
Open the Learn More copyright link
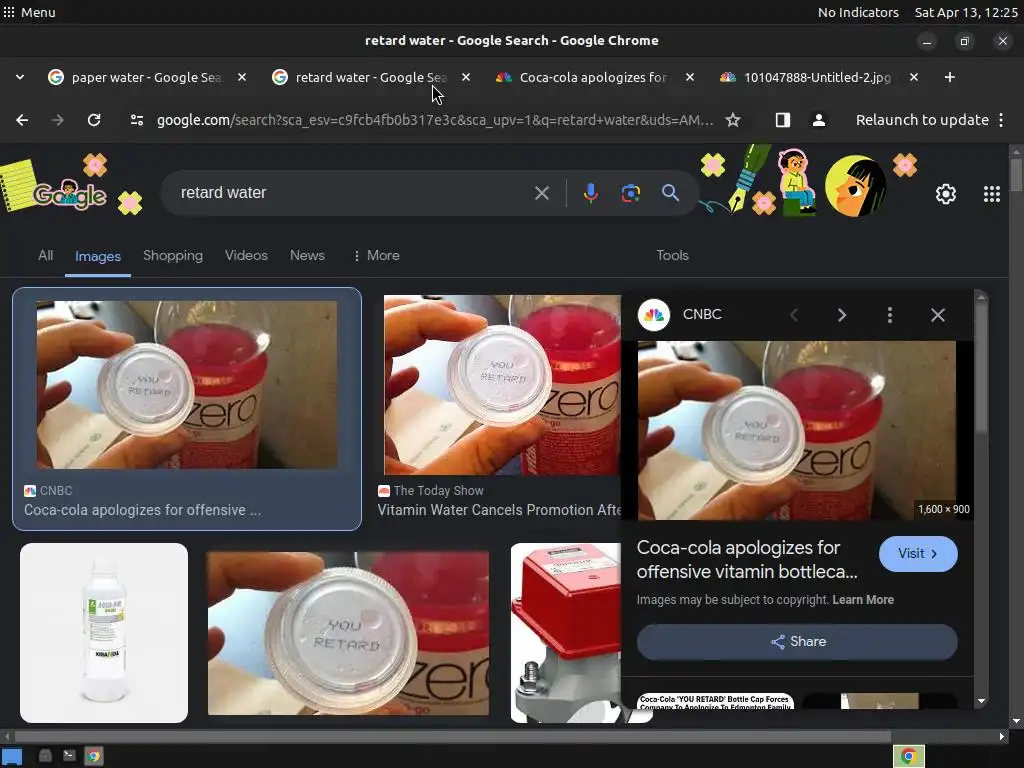(x=863, y=600)
